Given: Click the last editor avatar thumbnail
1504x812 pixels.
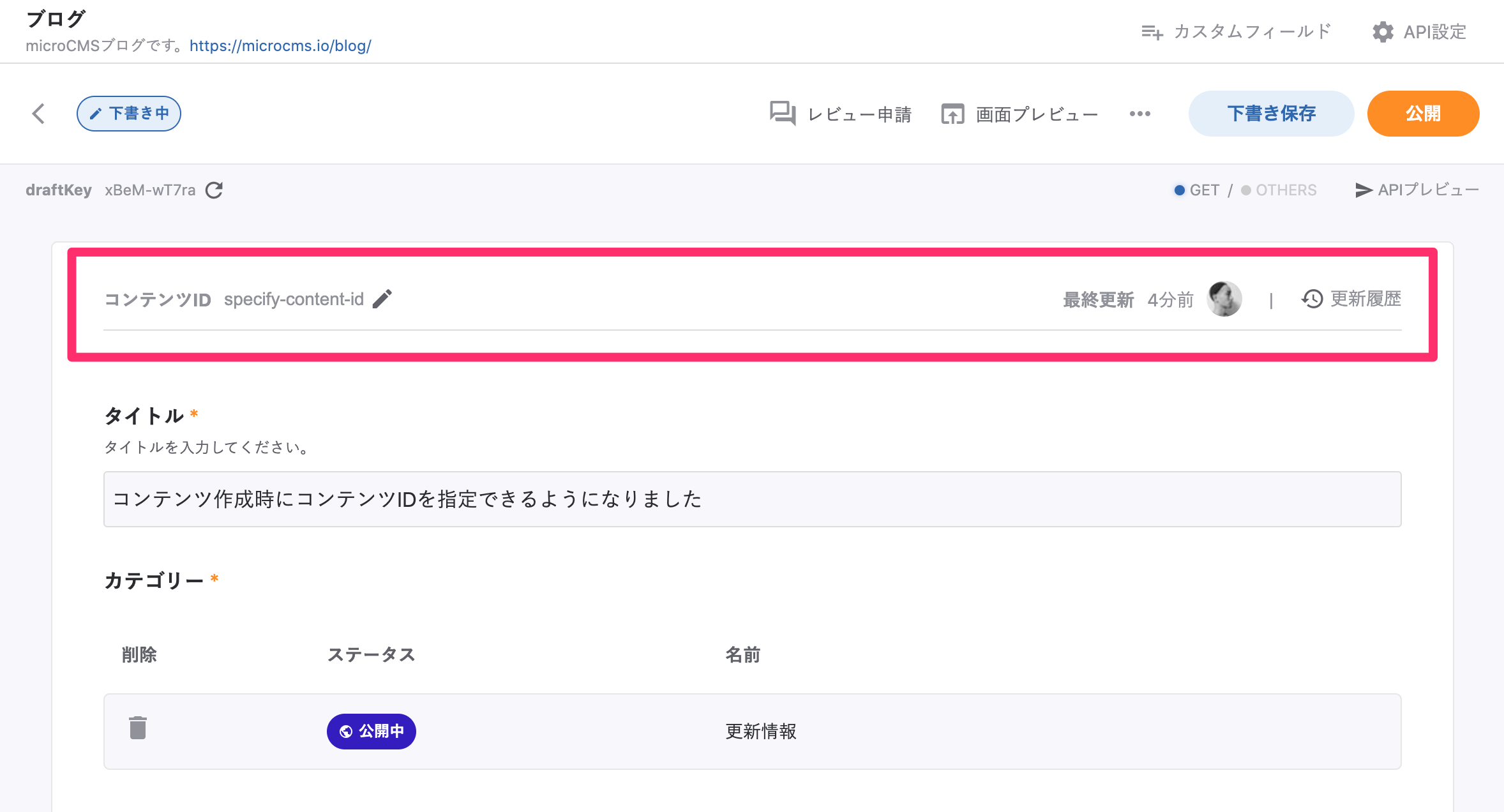Looking at the screenshot, I should click(x=1224, y=299).
